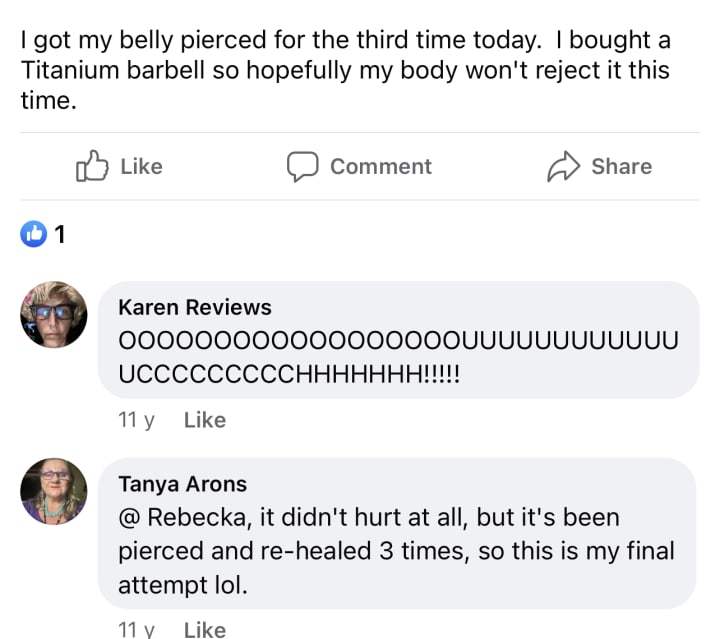
Task: Open the Karen Reviews name link
Action: [x=194, y=307]
